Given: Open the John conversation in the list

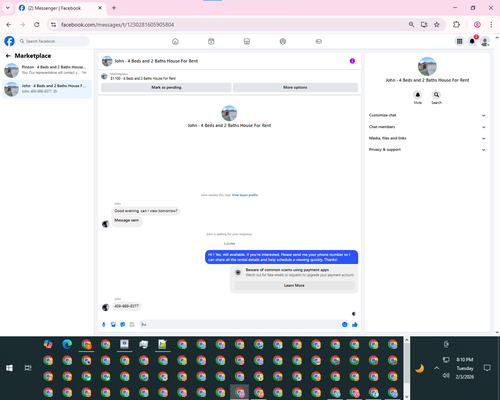Looking at the screenshot, I should pyautogui.click(x=47, y=89).
